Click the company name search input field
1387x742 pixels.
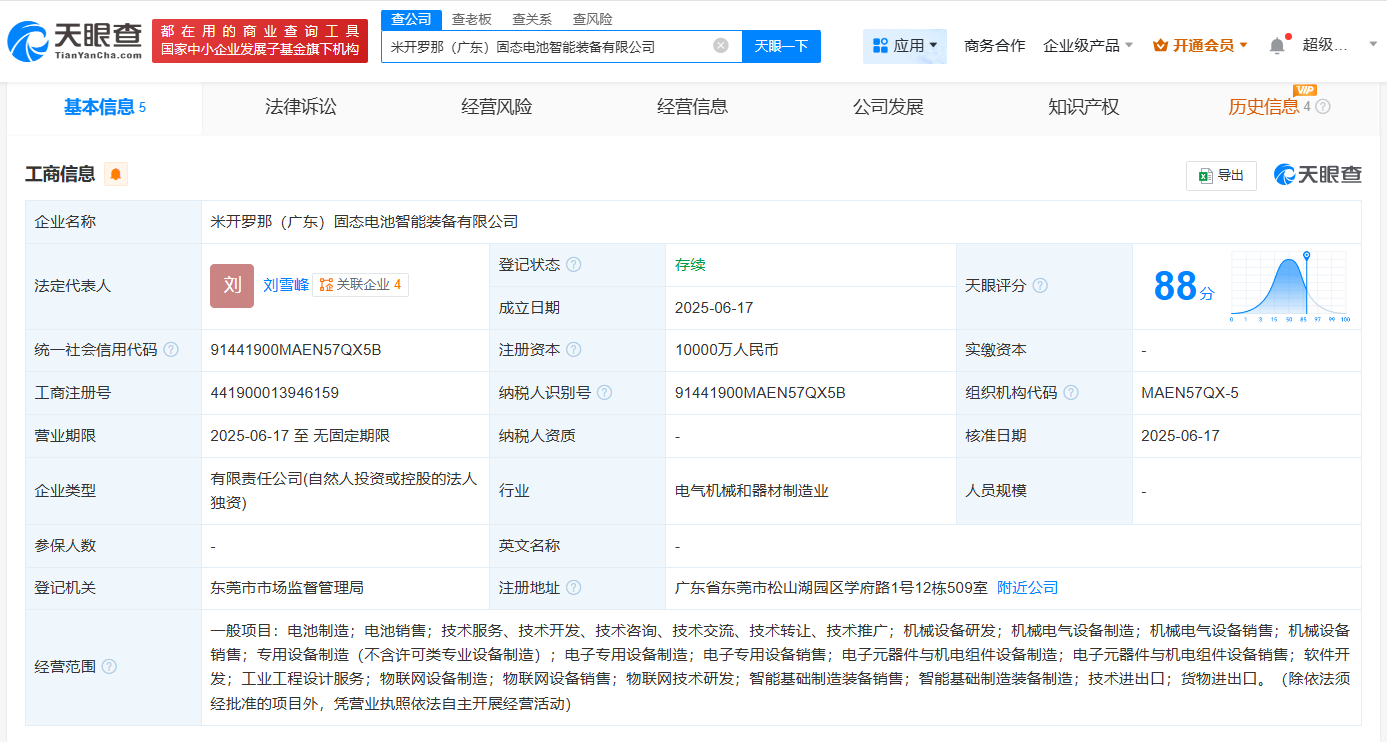pos(545,46)
